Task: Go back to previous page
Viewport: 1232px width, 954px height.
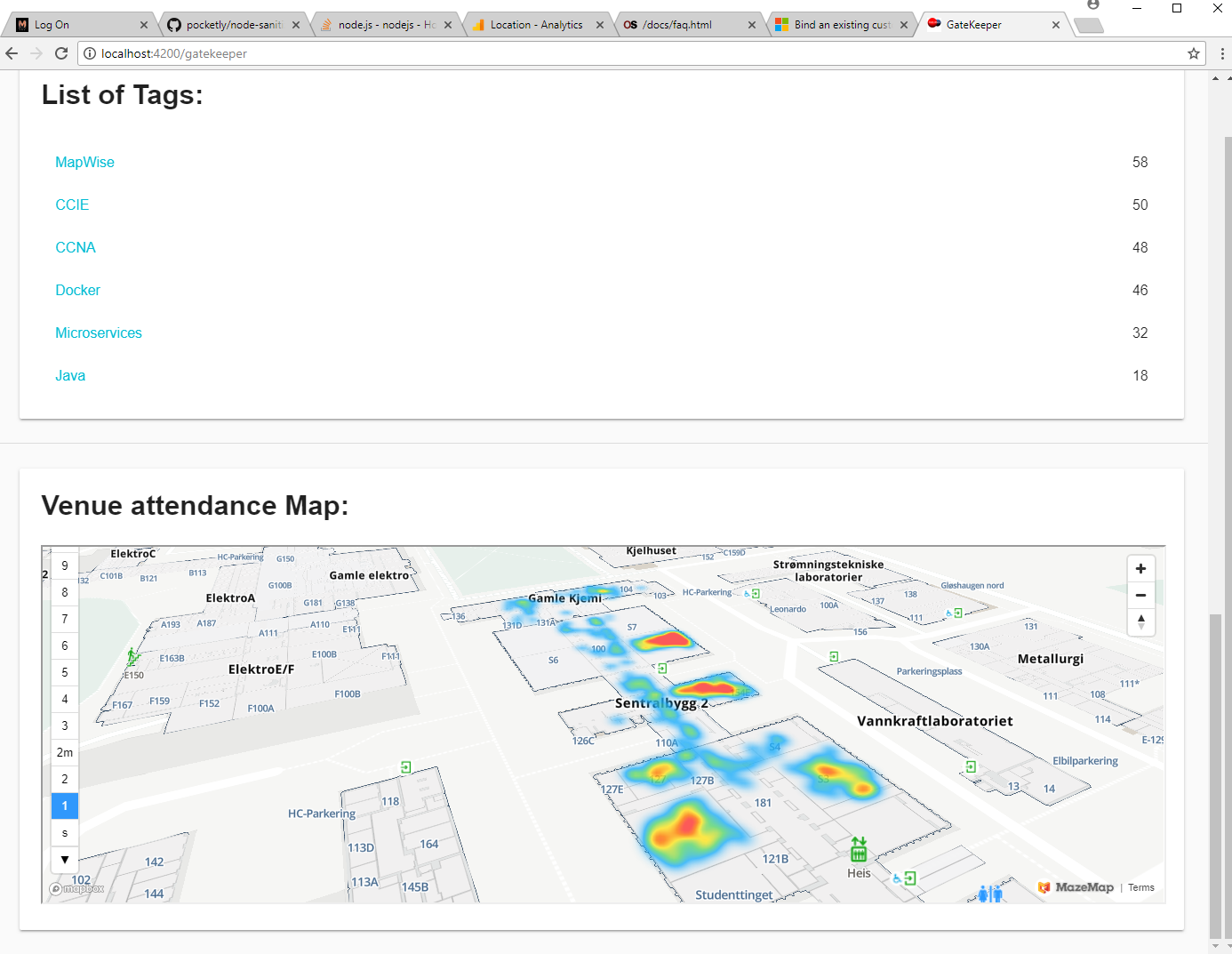Action: (x=12, y=53)
